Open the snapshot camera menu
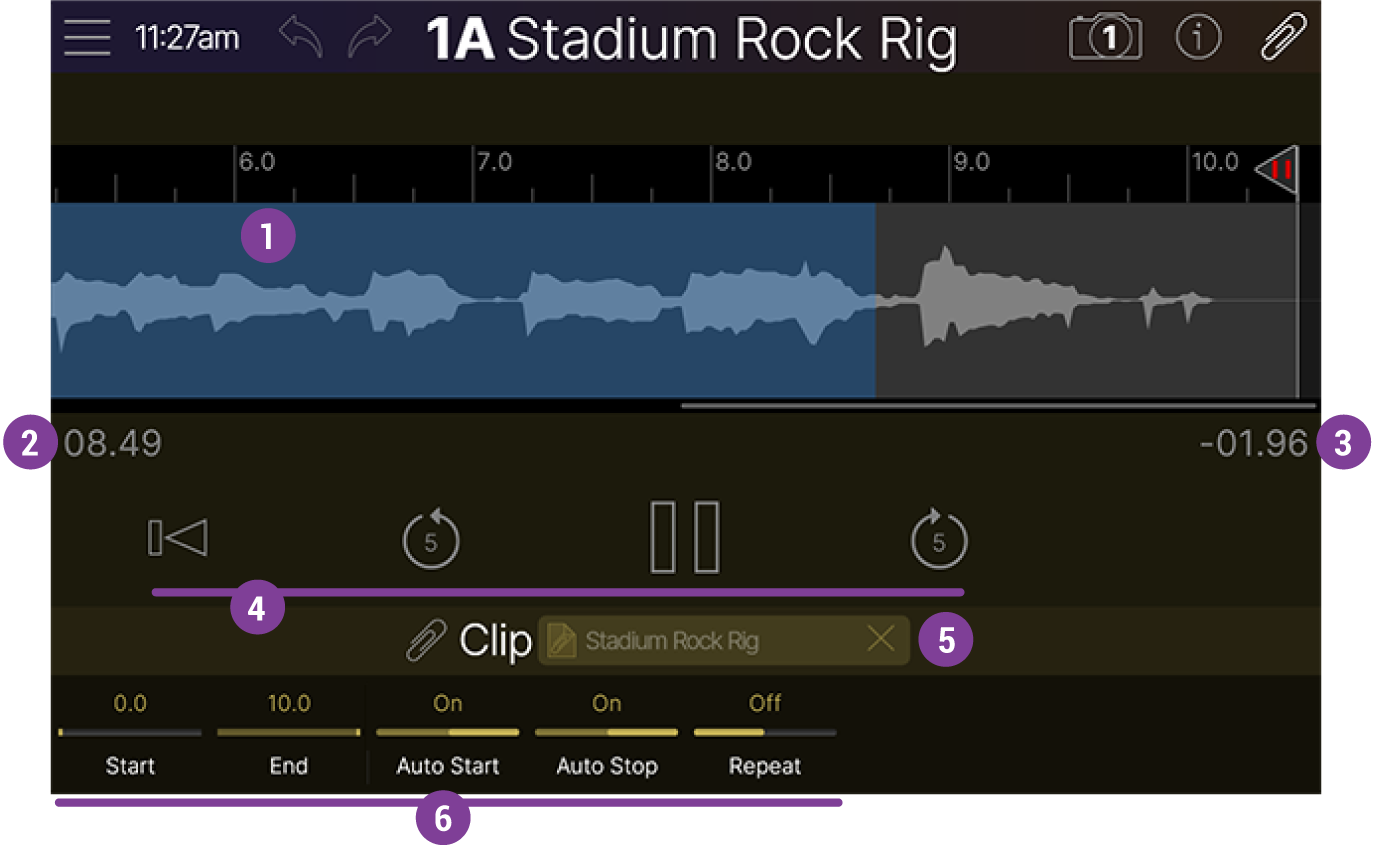This screenshot has width=1373, height=845. point(1106,38)
